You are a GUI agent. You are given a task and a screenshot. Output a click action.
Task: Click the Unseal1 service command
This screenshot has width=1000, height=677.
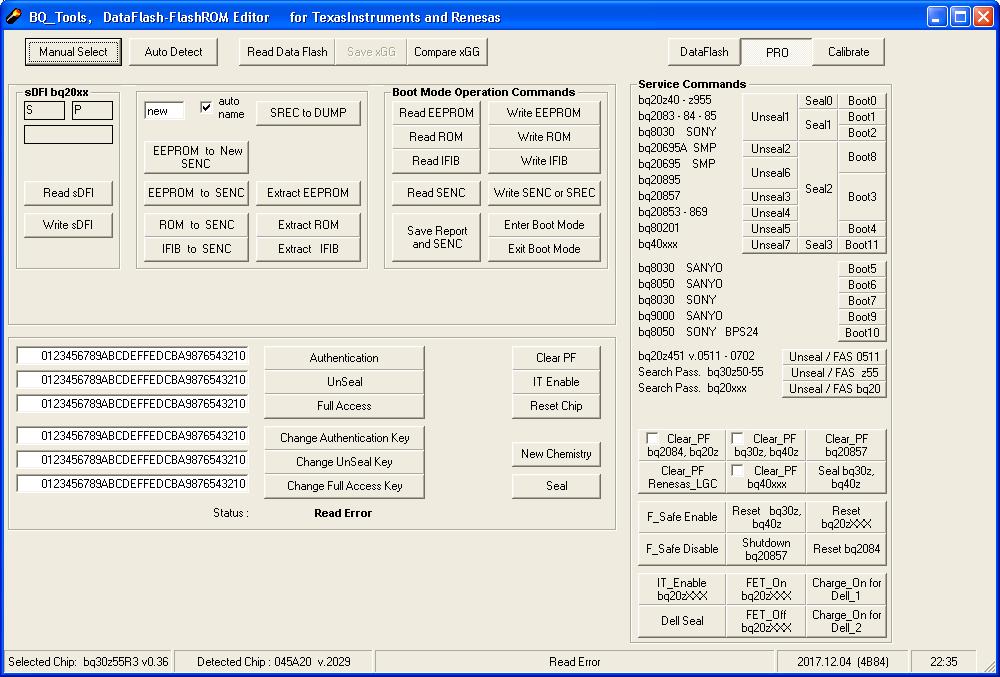point(770,117)
